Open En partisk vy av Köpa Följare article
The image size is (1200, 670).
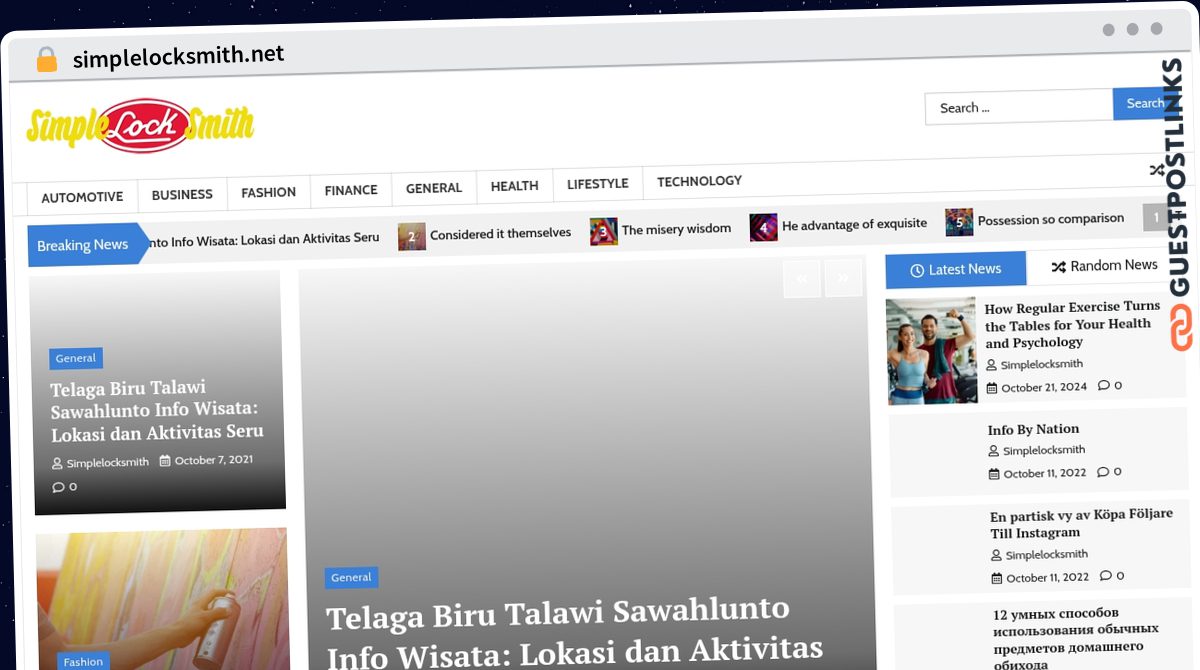click(1081, 523)
